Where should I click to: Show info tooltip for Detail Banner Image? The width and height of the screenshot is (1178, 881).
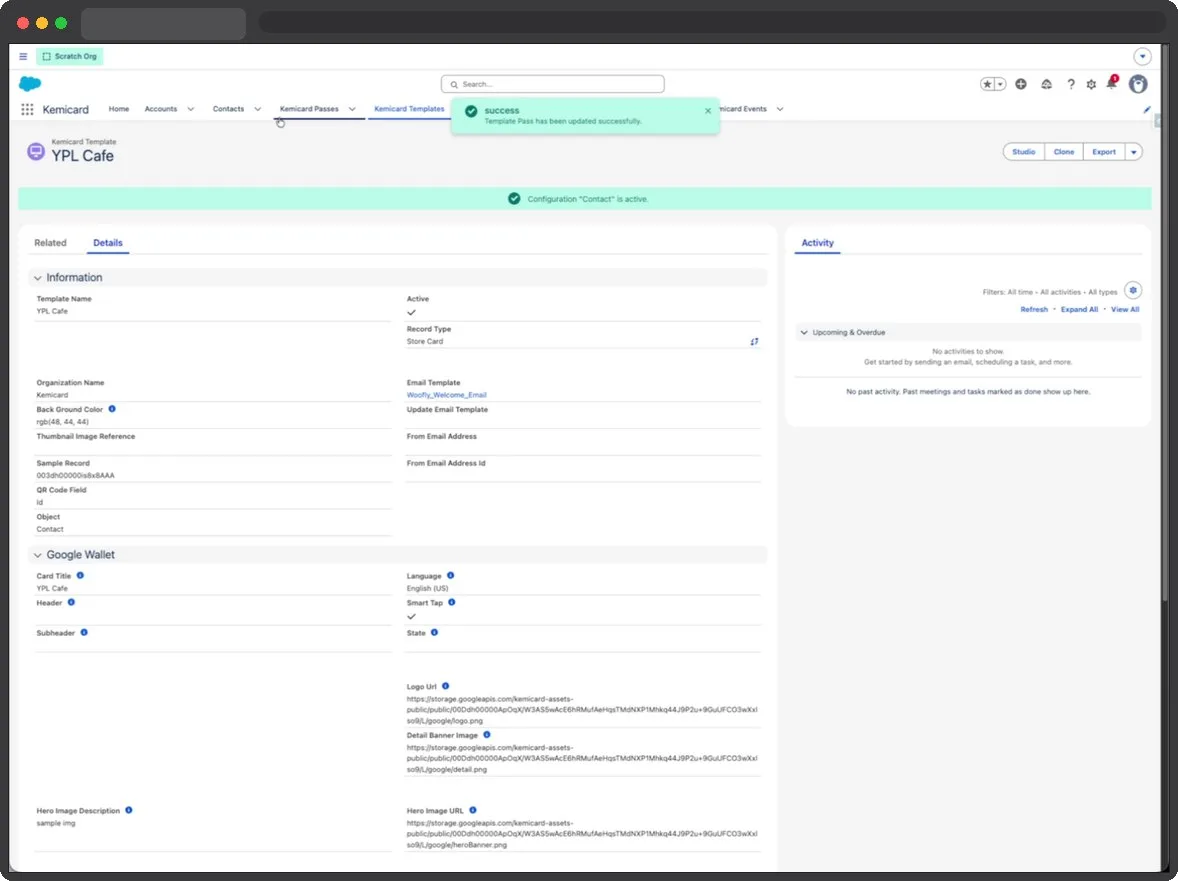[487, 735]
